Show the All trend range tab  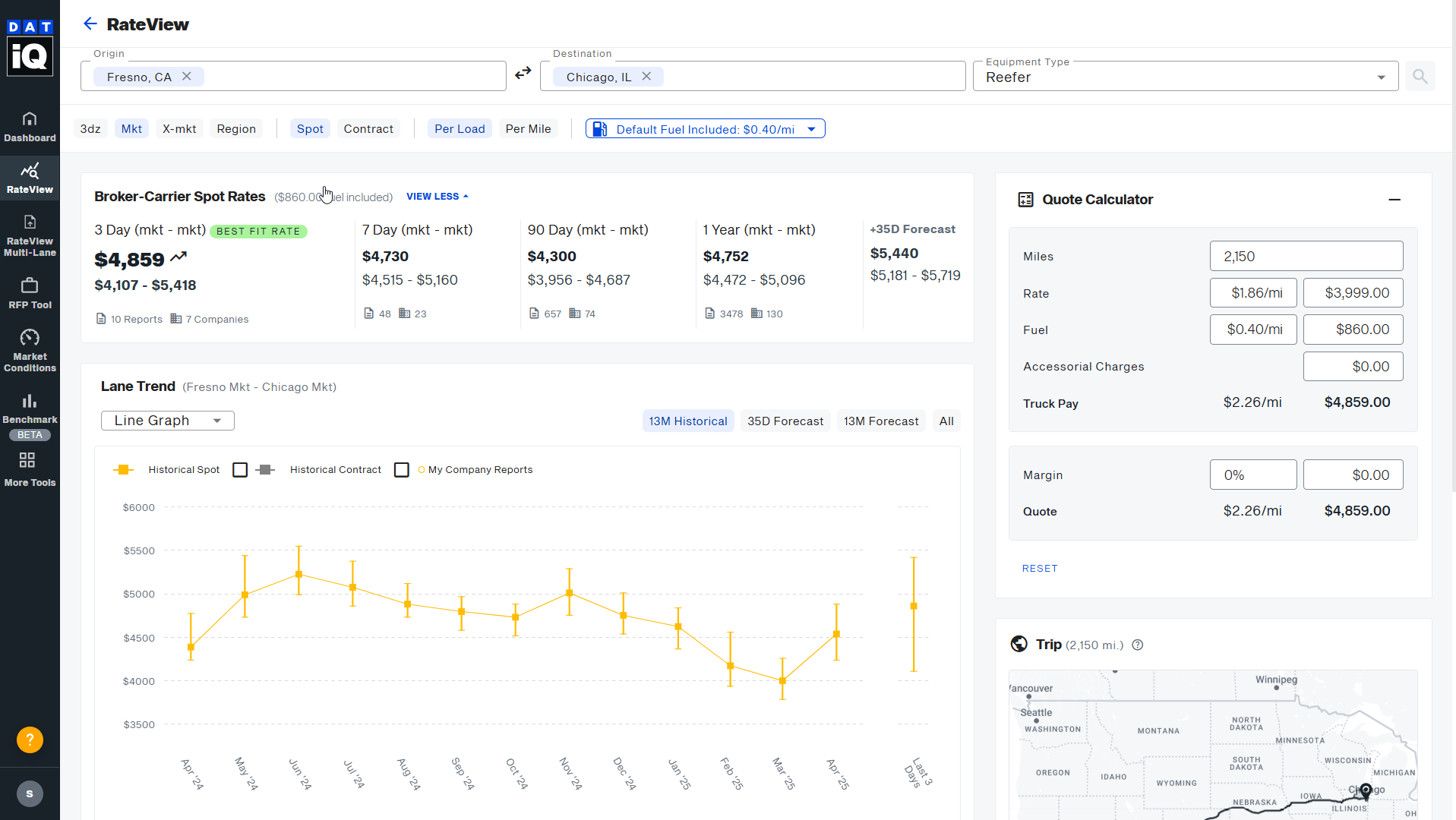(946, 421)
